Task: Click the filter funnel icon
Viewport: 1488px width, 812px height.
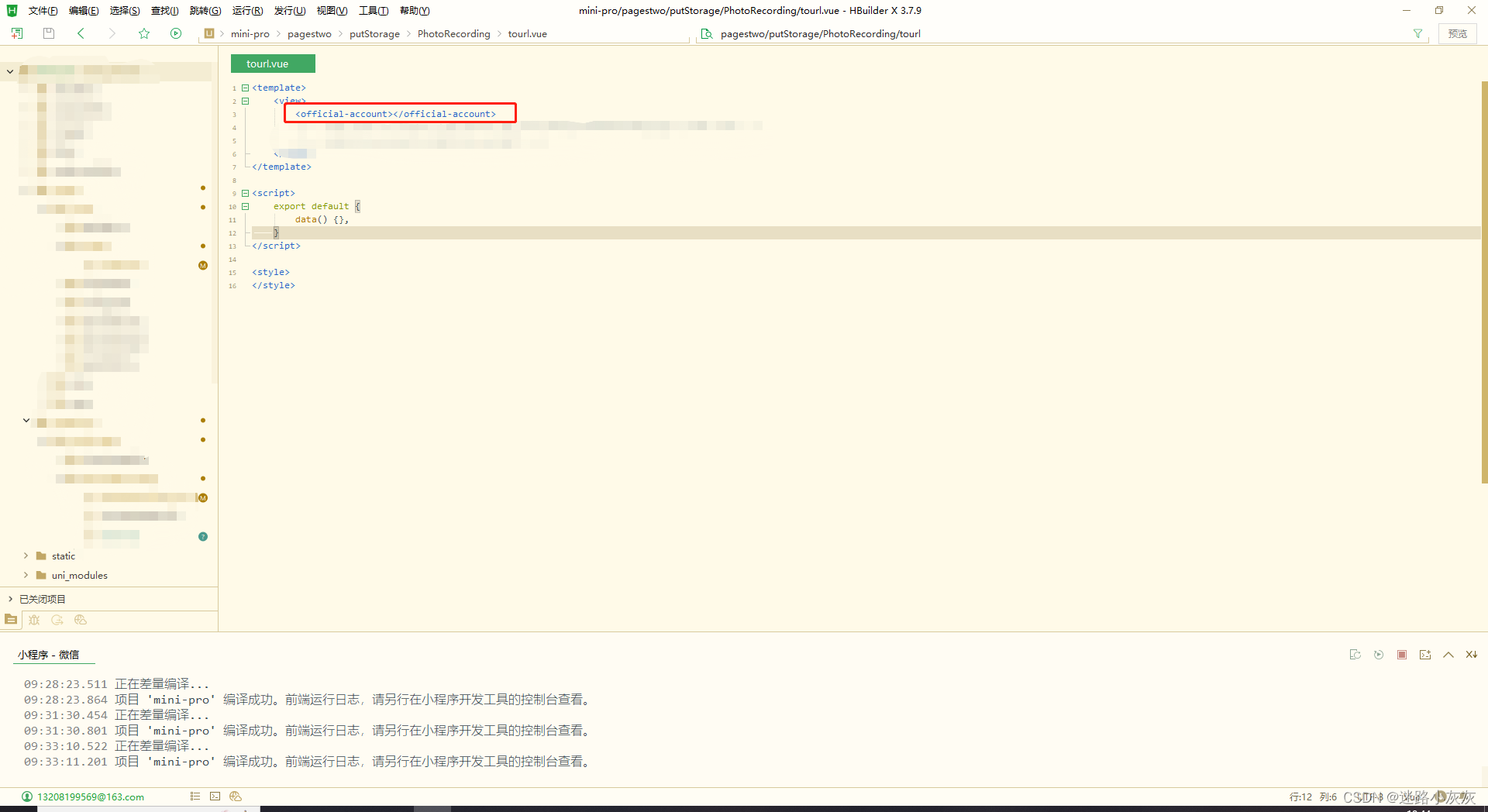Action: 1417,33
